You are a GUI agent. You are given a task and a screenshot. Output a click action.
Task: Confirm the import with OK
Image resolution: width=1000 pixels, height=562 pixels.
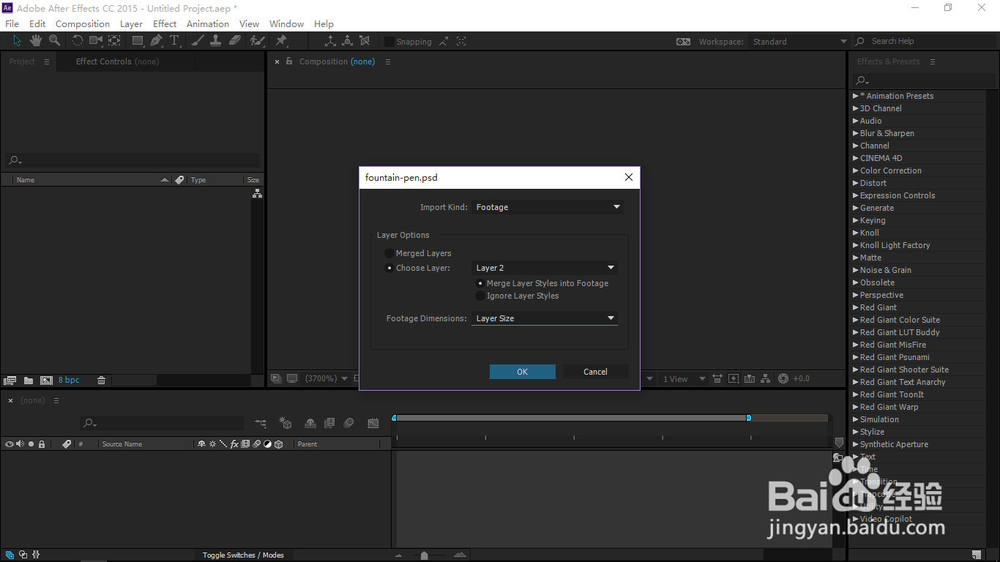pos(522,372)
